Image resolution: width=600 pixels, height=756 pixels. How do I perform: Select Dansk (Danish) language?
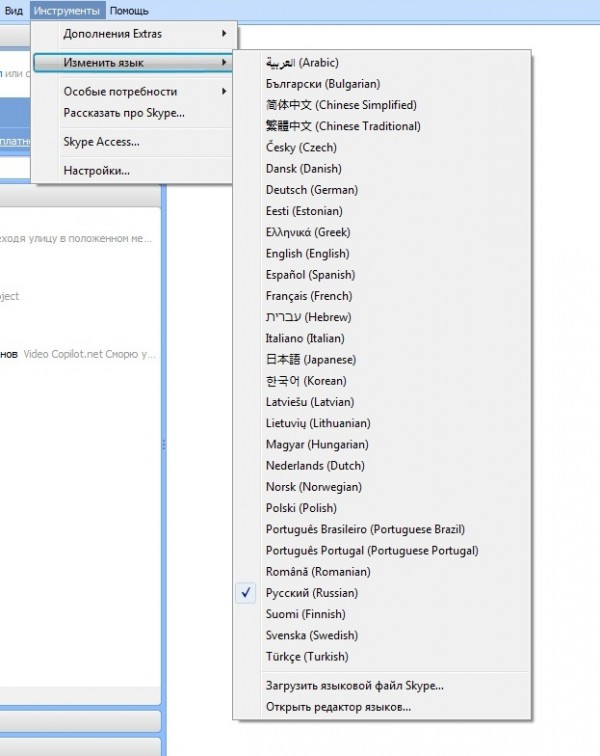click(x=382, y=169)
